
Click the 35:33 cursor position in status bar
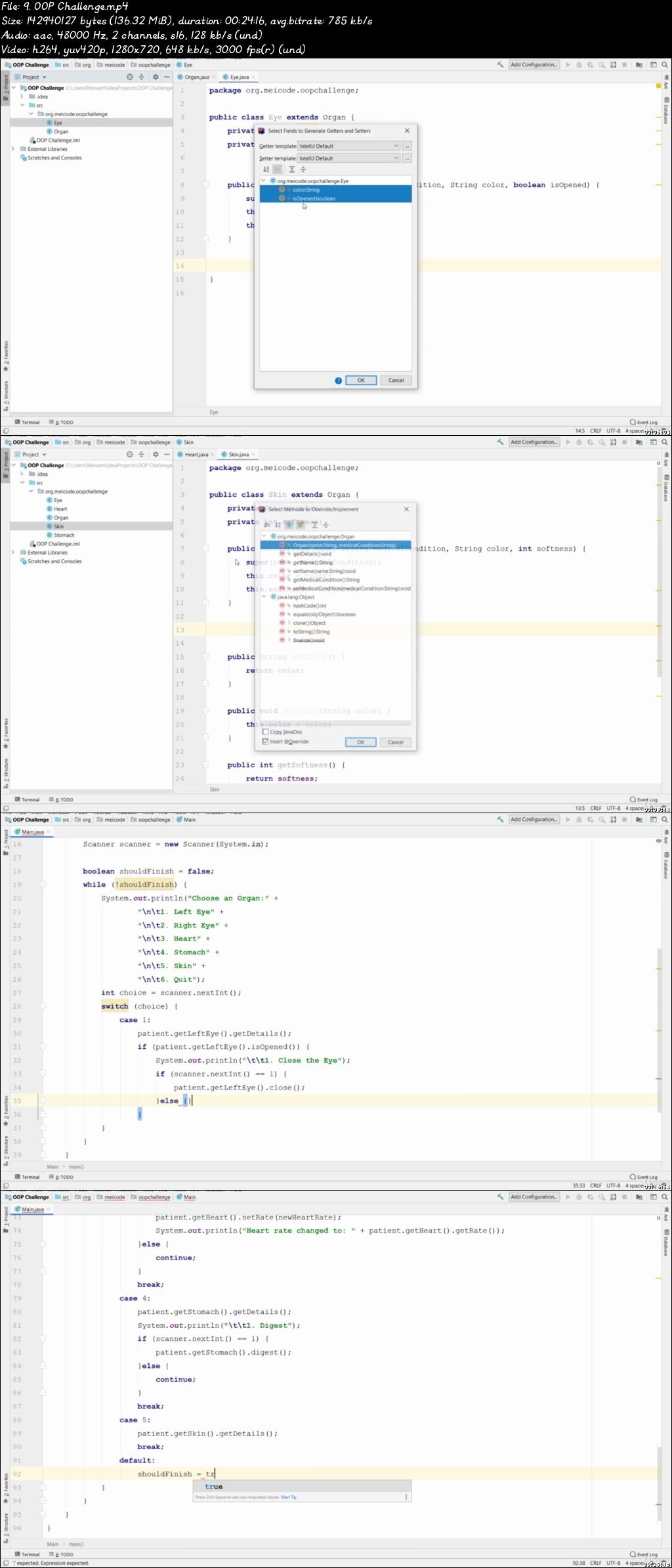tap(579, 1186)
